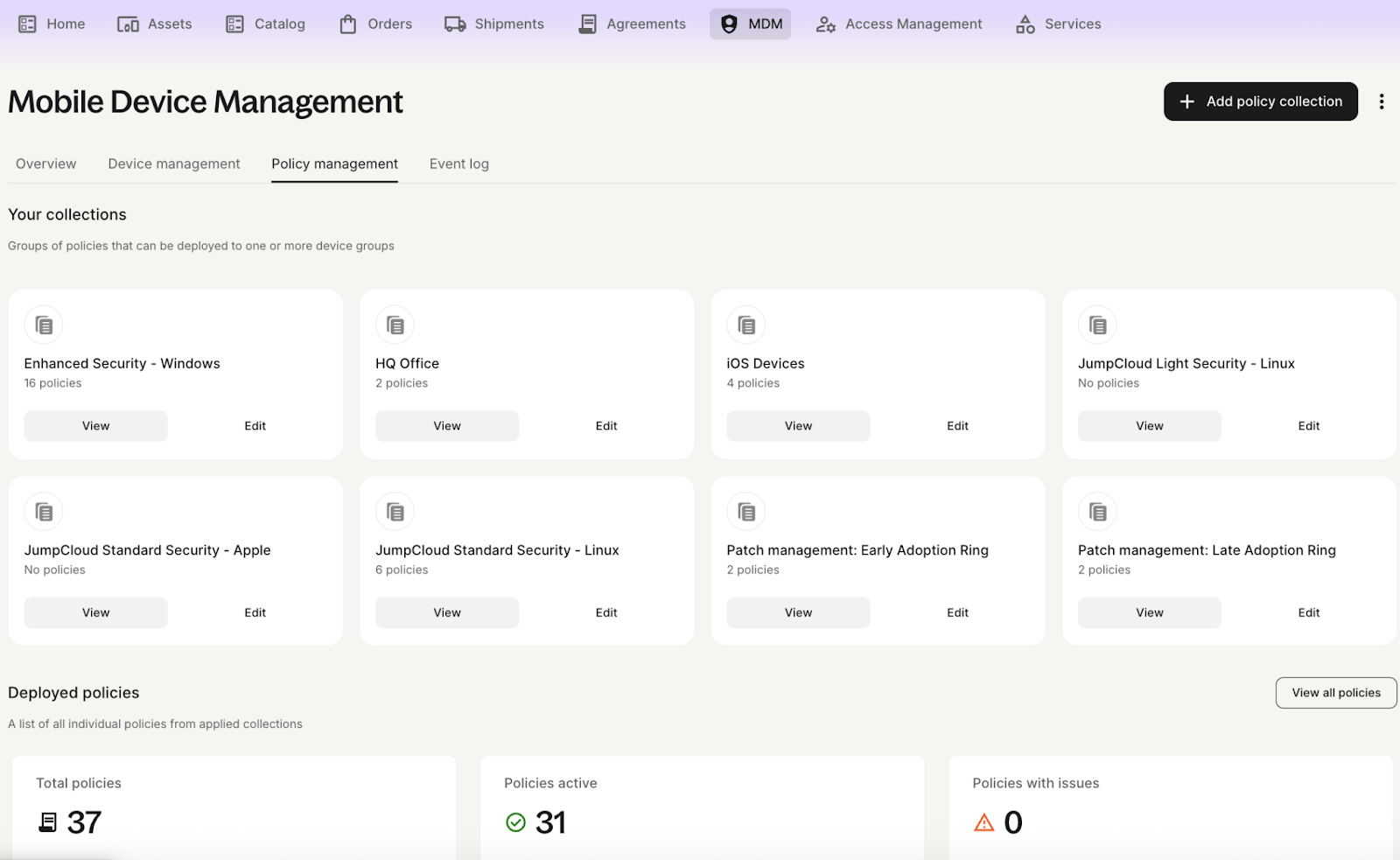Open the Catalog menu item
This screenshot has height=860, width=1400.
(x=266, y=24)
